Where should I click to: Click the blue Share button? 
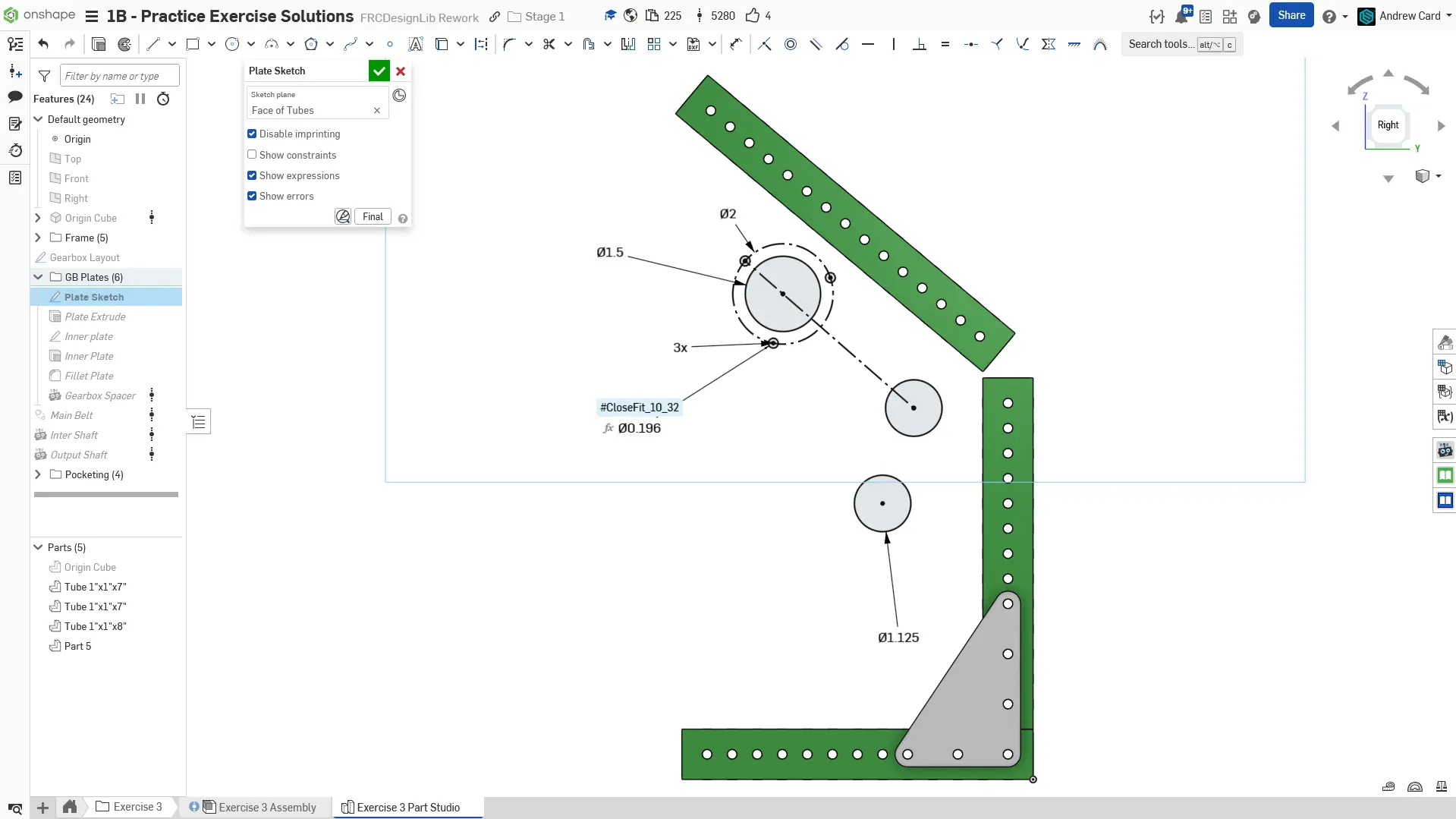(x=1291, y=15)
